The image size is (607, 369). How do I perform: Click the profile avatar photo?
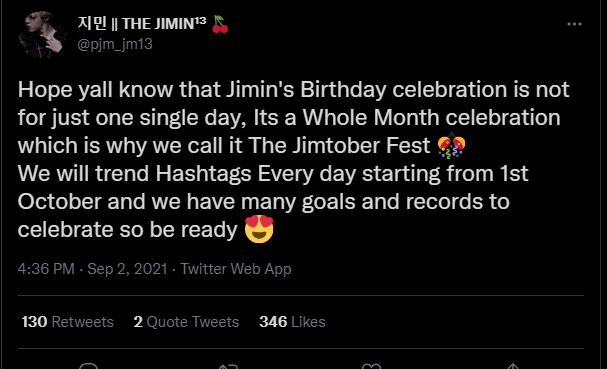[42, 34]
